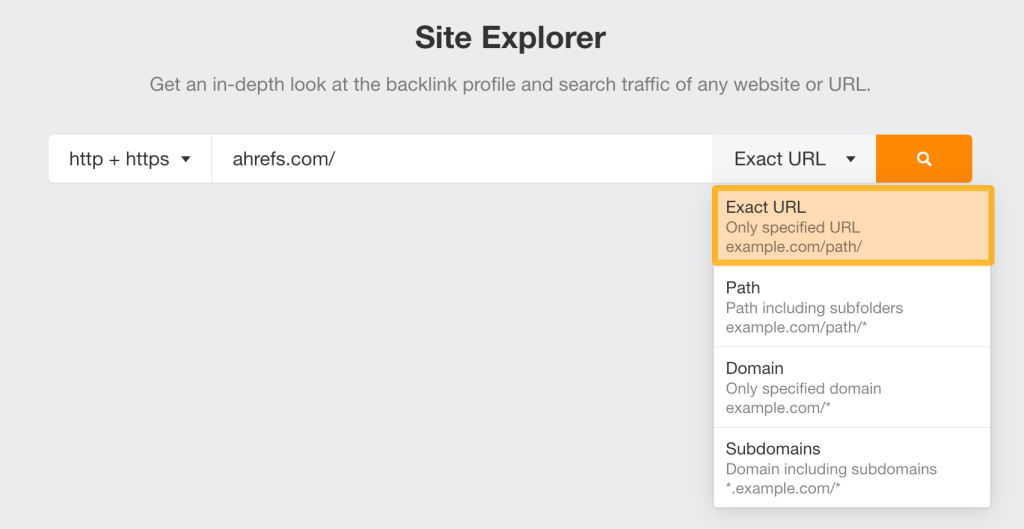Image resolution: width=1024 pixels, height=529 pixels.
Task: Select the Path mode option
Action: (852, 307)
